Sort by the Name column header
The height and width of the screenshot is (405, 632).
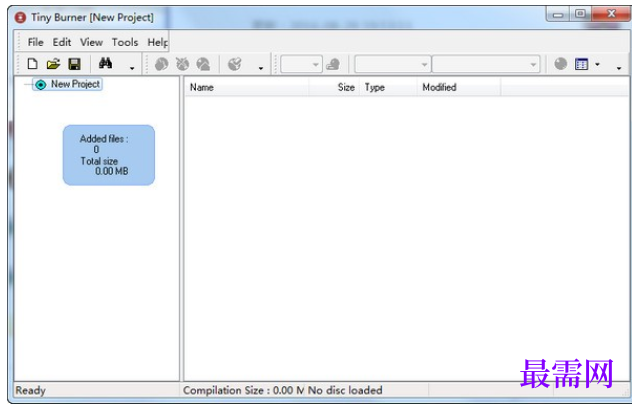pyautogui.click(x=247, y=87)
